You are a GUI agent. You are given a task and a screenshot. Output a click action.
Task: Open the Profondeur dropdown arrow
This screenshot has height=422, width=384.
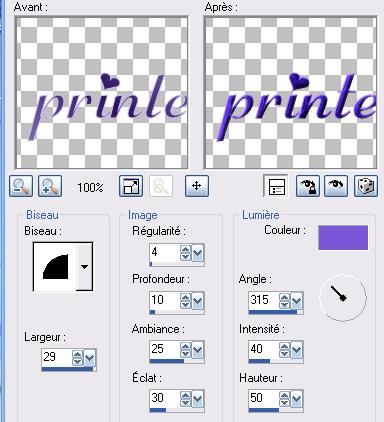click(197, 301)
